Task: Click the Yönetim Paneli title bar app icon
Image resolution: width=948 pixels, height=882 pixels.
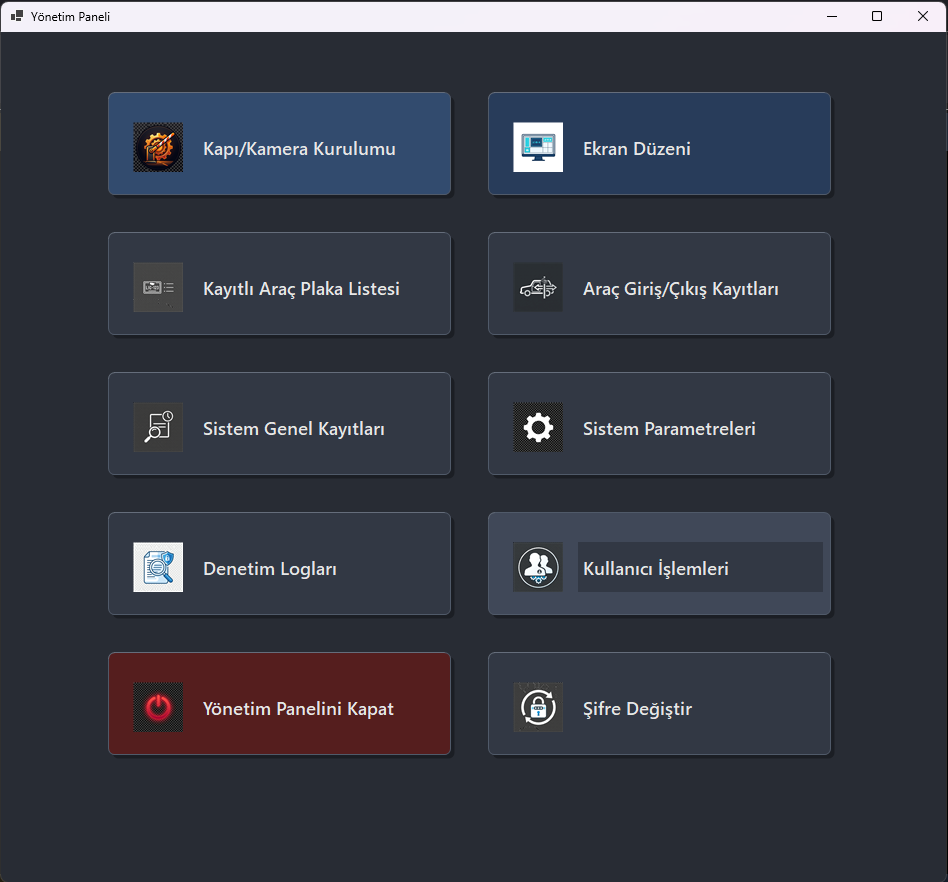Action: pos(17,16)
